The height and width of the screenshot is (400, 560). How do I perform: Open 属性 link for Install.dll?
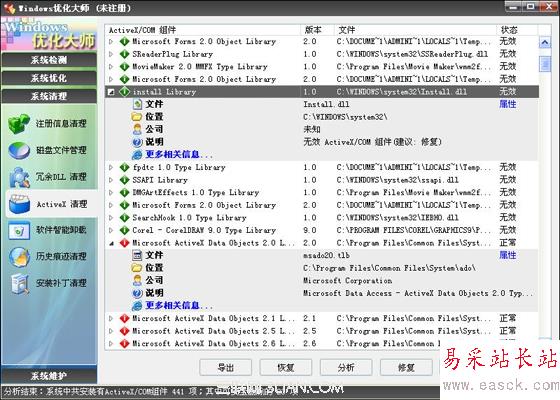click(508, 104)
